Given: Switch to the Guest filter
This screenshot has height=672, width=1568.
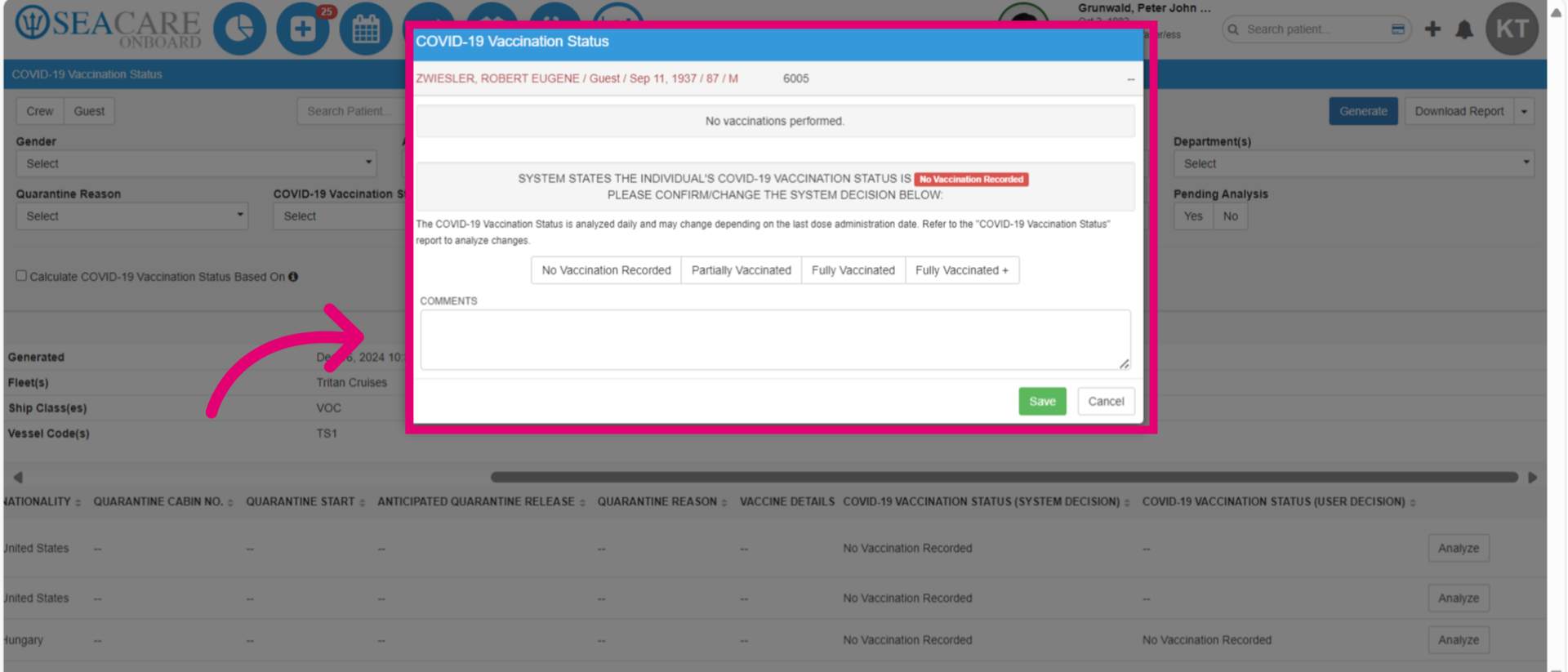Looking at the screenshot, I should tap(89, 111).
